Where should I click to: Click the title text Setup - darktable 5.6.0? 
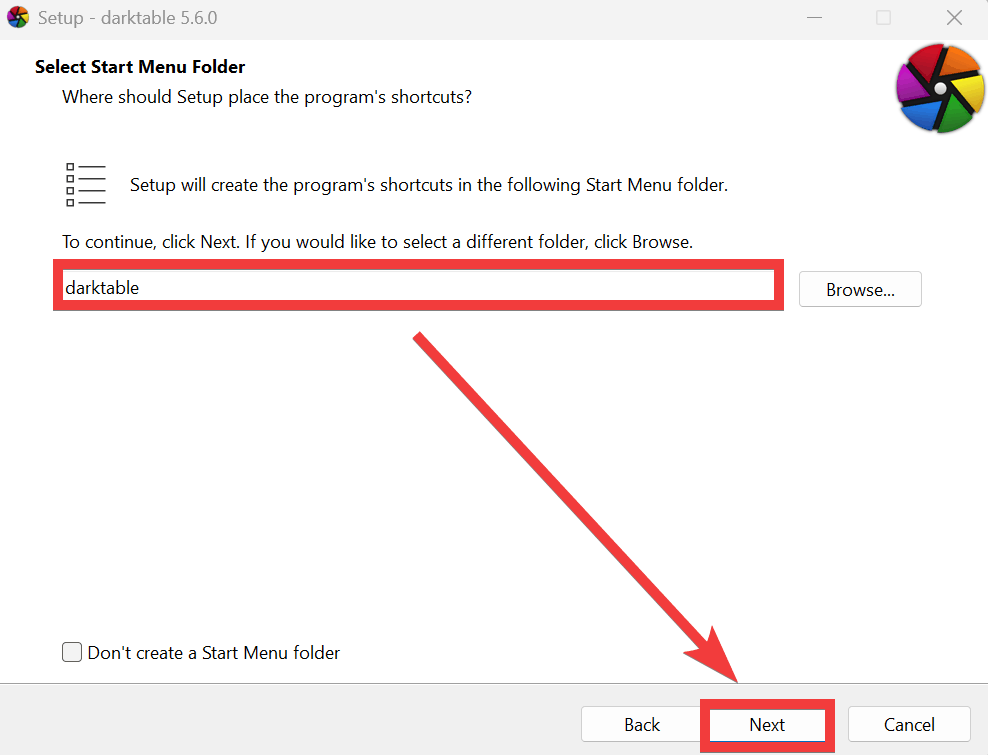(127, 18)
